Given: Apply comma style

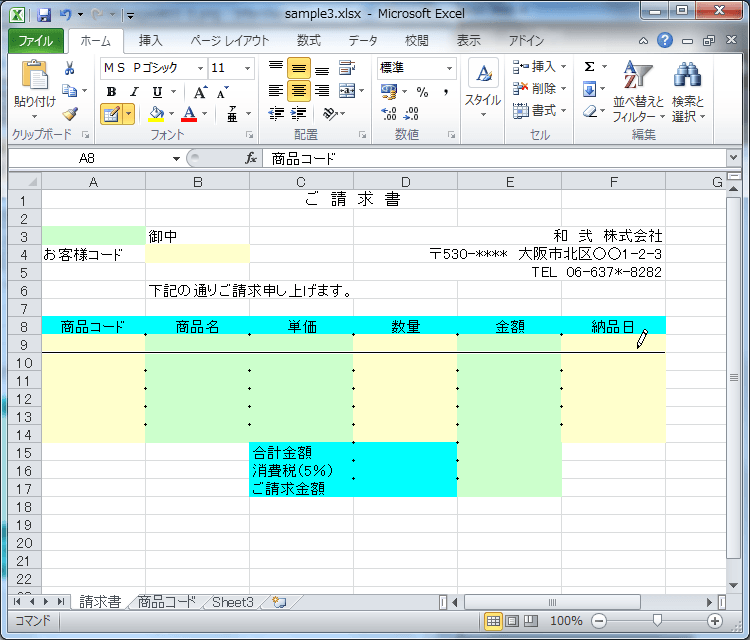Looking at the screenshot, I should pyautogui.click(x=446, y=91).
